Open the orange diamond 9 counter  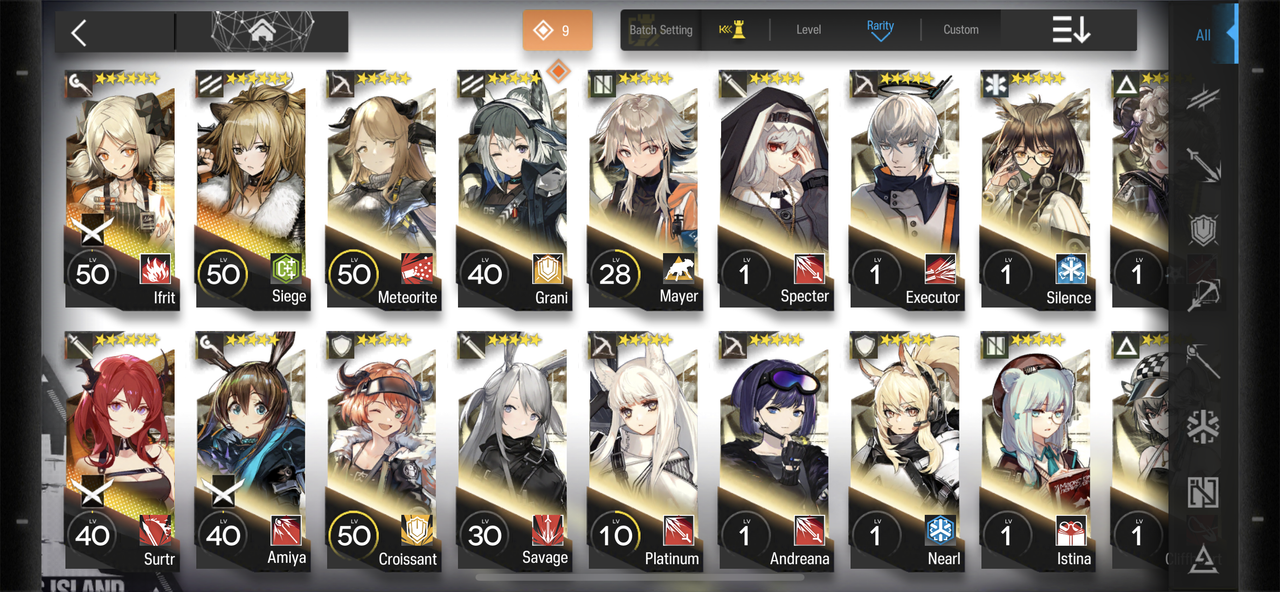tap(557, 30)
